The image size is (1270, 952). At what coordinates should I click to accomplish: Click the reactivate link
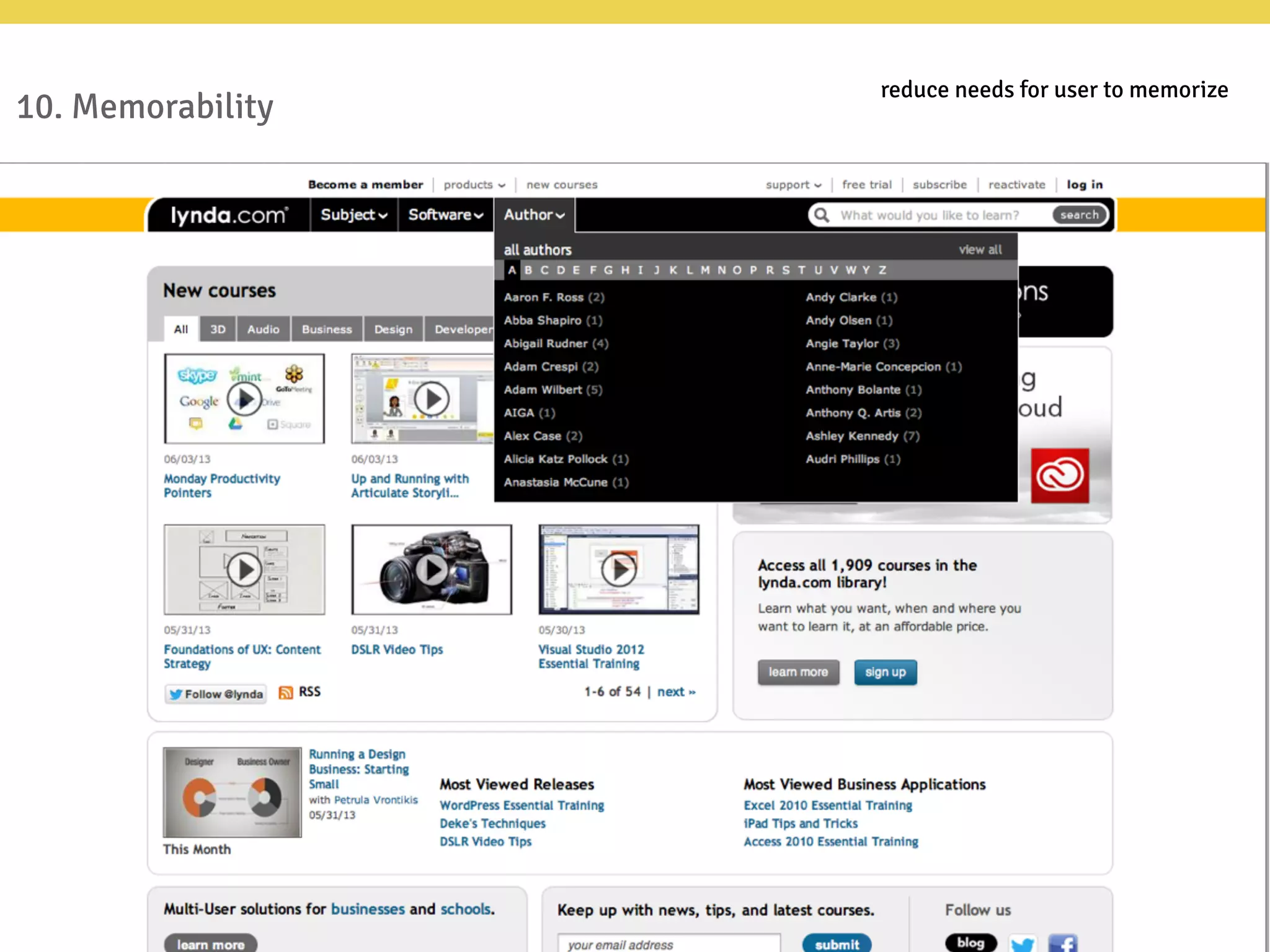pyautogui.click(x=1016, y=185)
